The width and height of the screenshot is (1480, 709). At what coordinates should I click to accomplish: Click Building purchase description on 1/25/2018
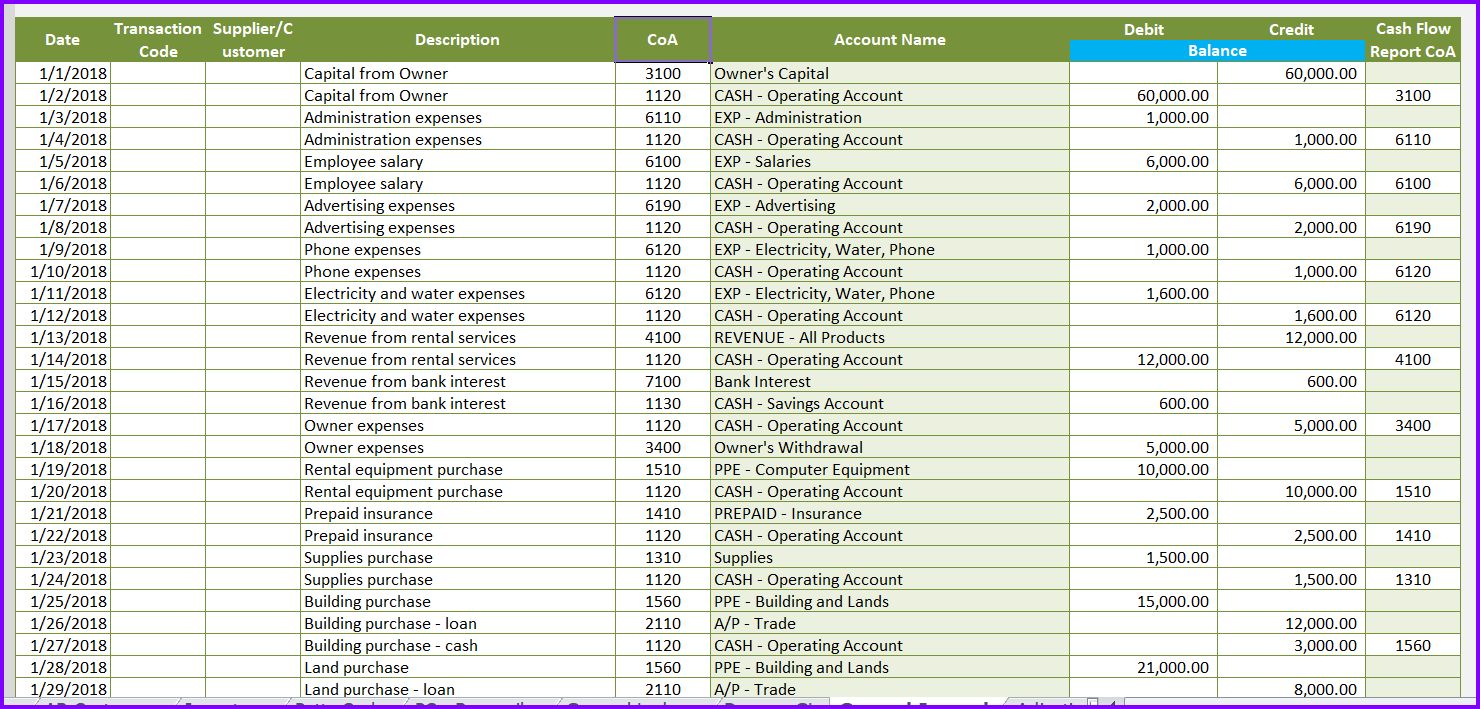click(x=457, y=601)
